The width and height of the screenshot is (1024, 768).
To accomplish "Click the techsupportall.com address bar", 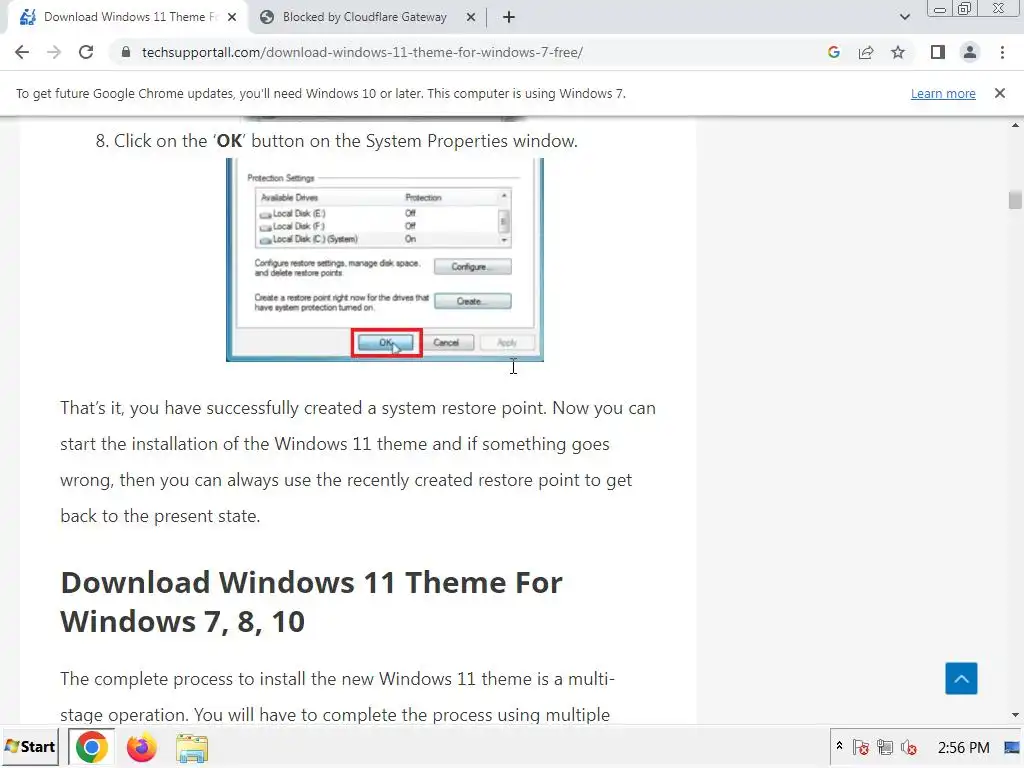I will 362,52.
